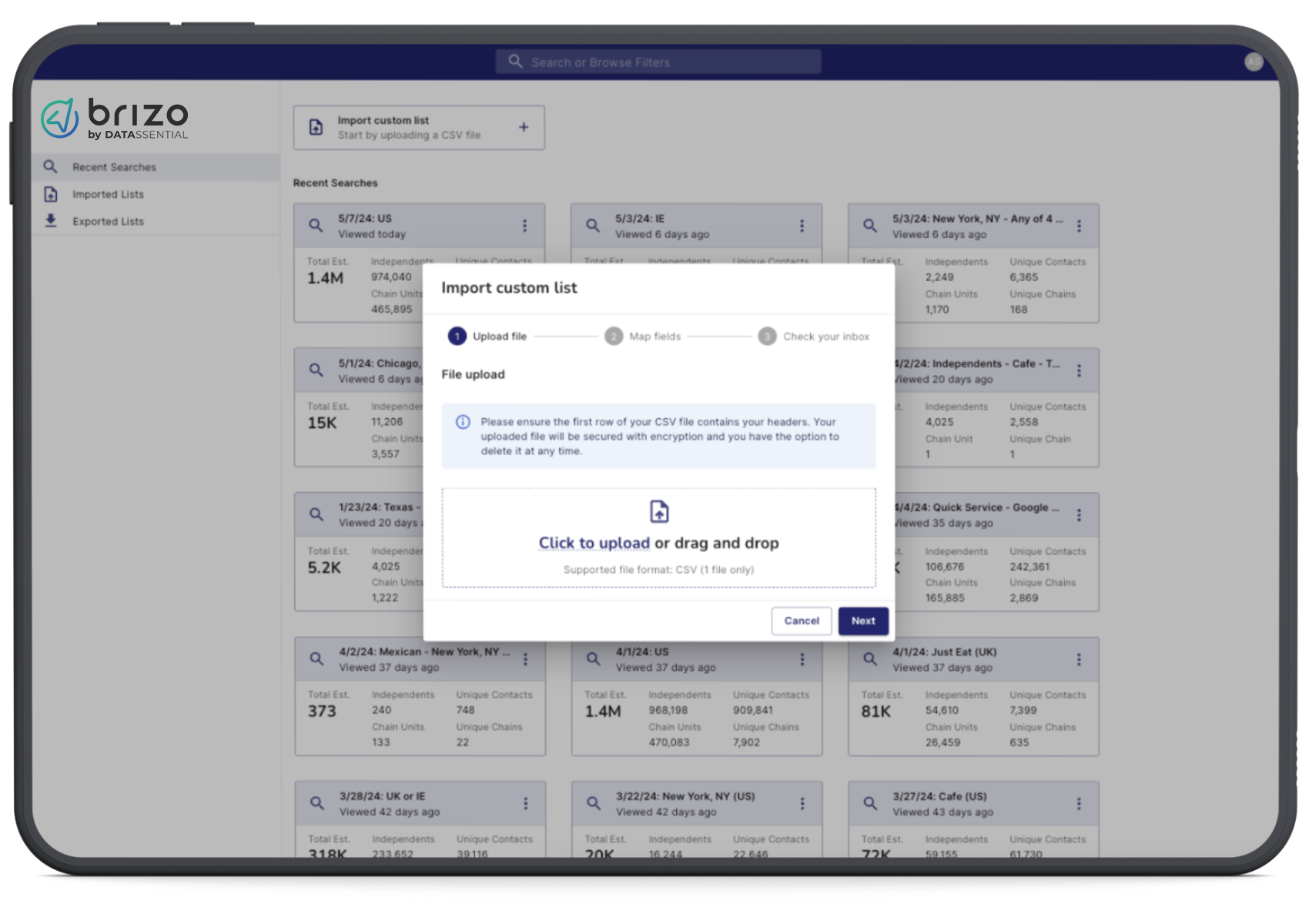Click magnifier icon on 5/7/24: US card
Image resolution: width=1309 pixels, height=924 pixels.
pyautogui.click(x=316, y=226)
